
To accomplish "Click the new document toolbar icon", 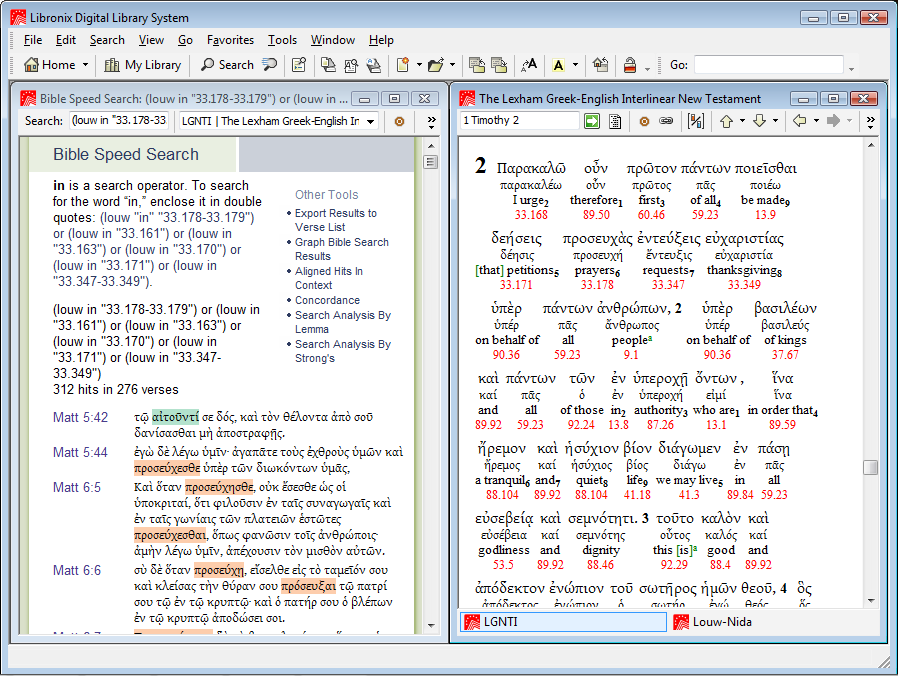I will [x=403, y=65].
